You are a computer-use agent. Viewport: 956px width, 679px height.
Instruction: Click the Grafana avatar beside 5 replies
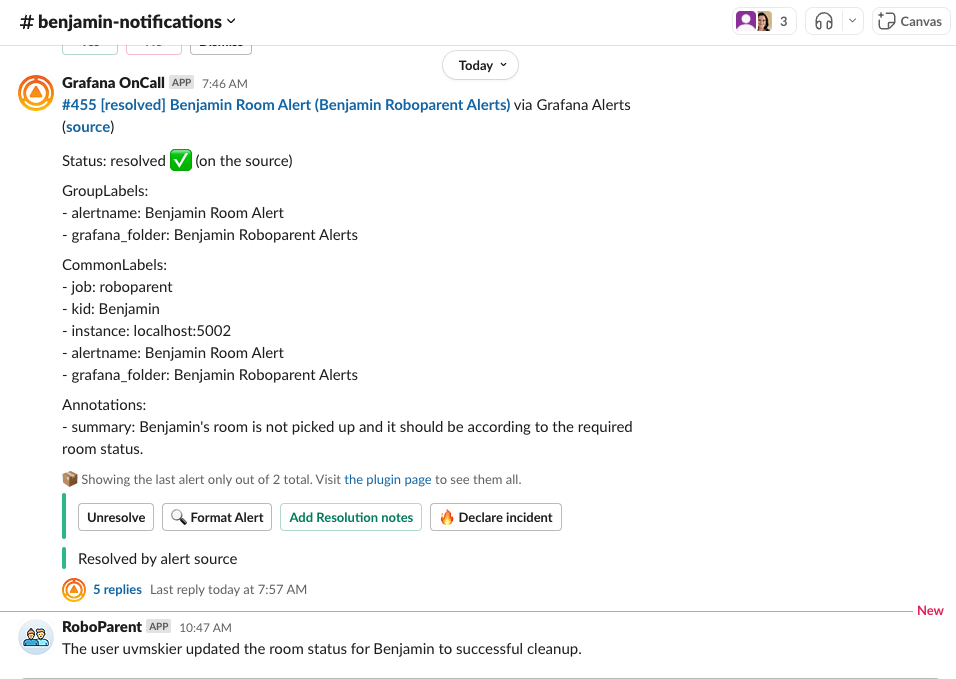pyautogui.click(x=74, y=590)
